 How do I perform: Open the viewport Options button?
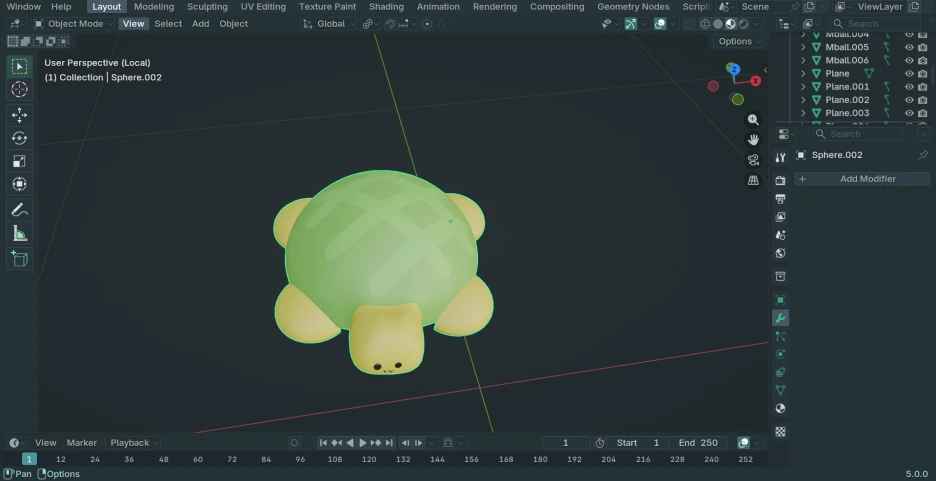click(737, 42)
